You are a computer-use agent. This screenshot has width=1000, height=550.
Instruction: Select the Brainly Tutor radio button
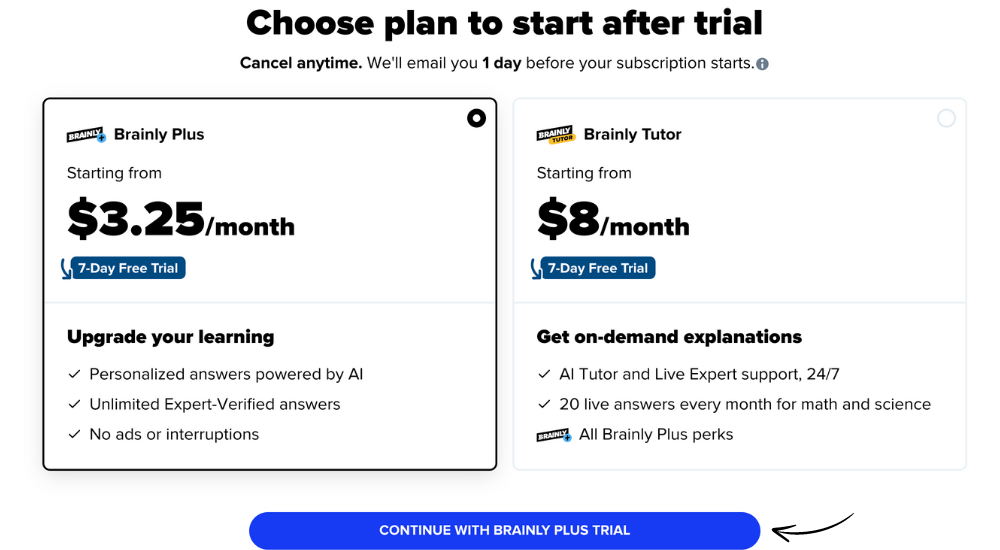(x=946, y=118)
